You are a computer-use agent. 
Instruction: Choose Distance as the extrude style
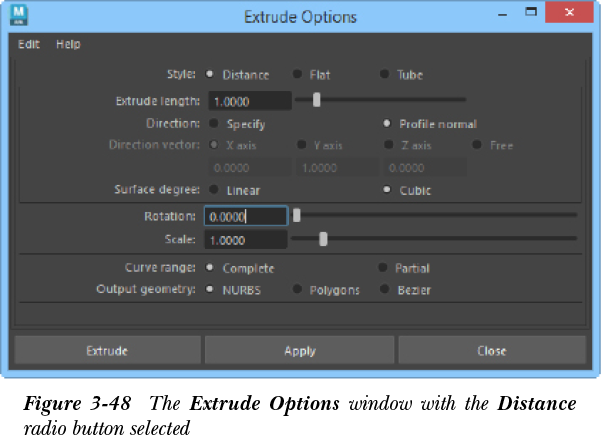pos(210,75)
